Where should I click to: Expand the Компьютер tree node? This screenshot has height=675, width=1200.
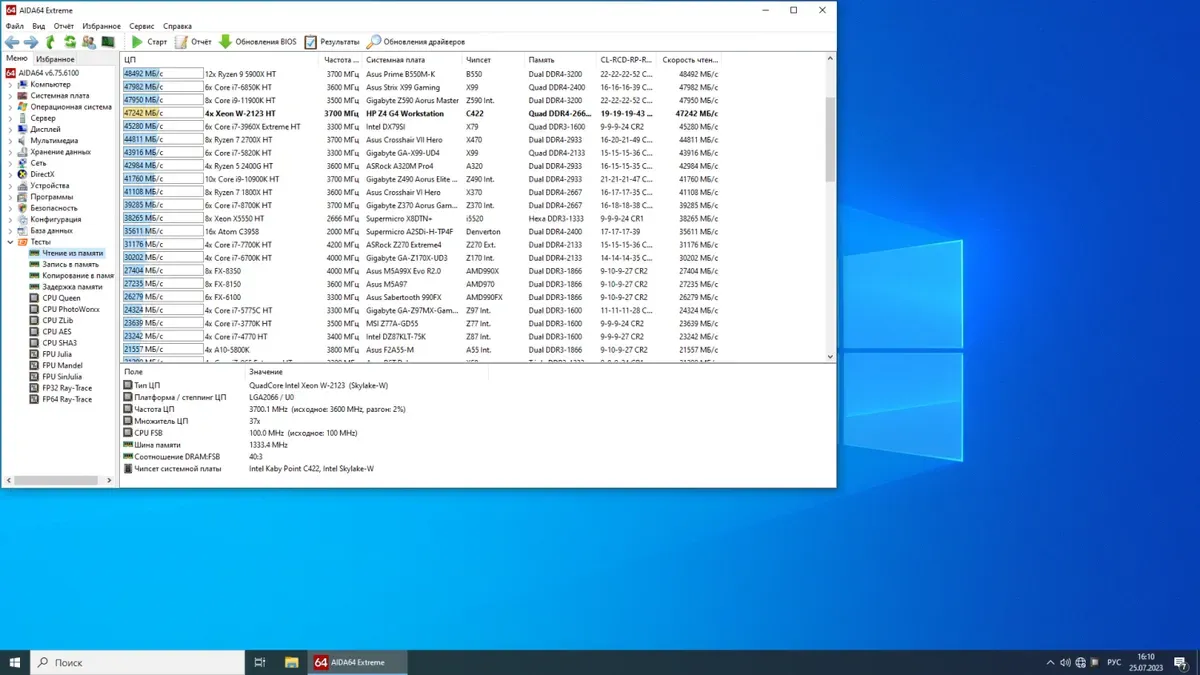tap(10, 85)
